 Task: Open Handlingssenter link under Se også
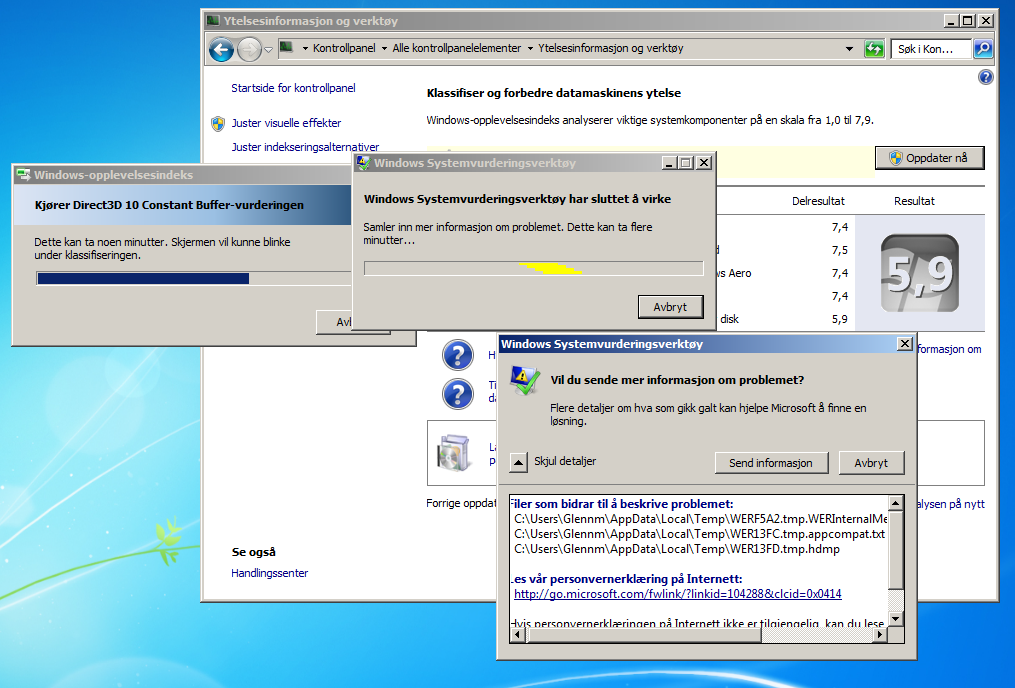click(269, 573)
